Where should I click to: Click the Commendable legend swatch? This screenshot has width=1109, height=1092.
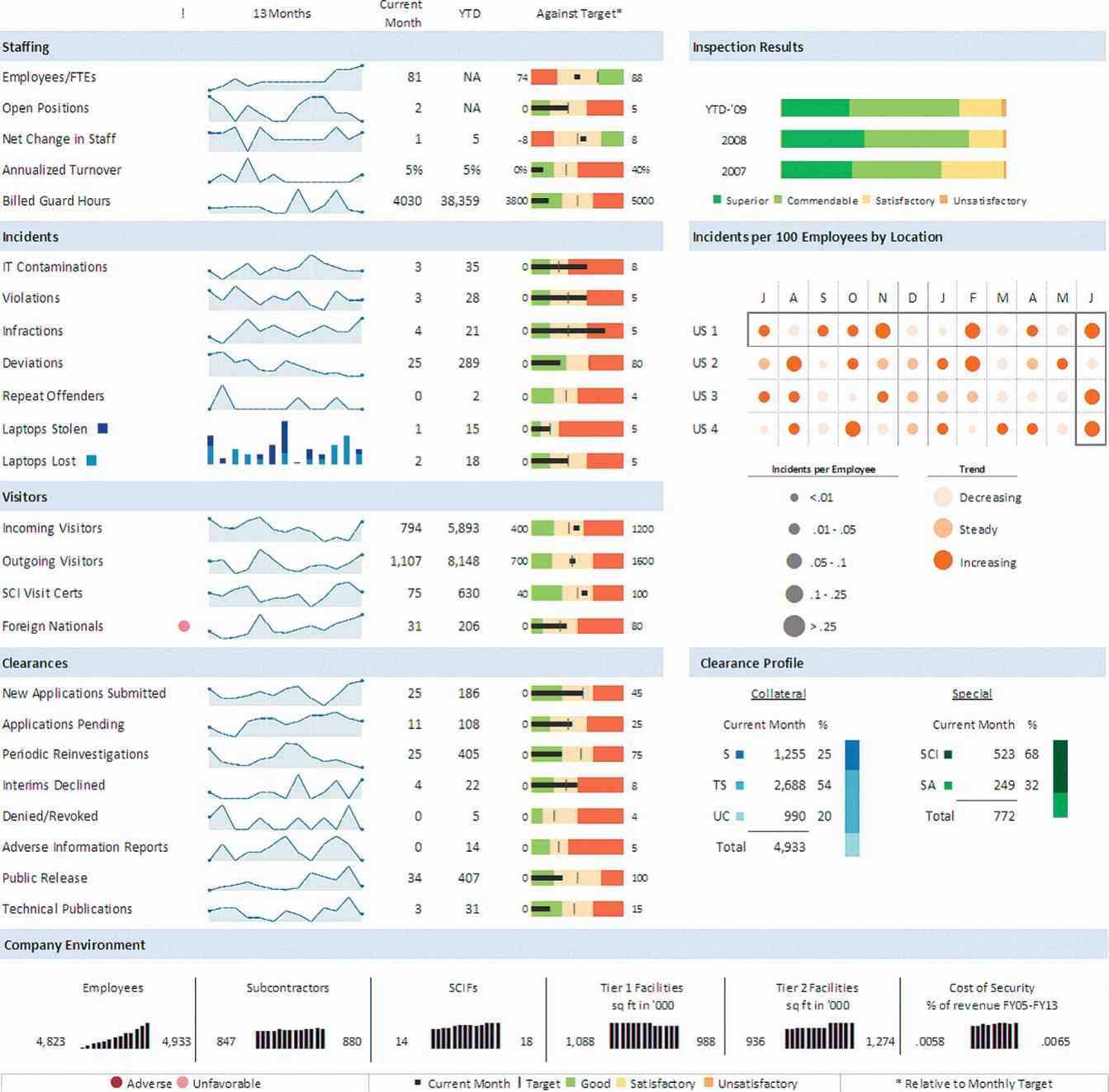pos(778,200)
